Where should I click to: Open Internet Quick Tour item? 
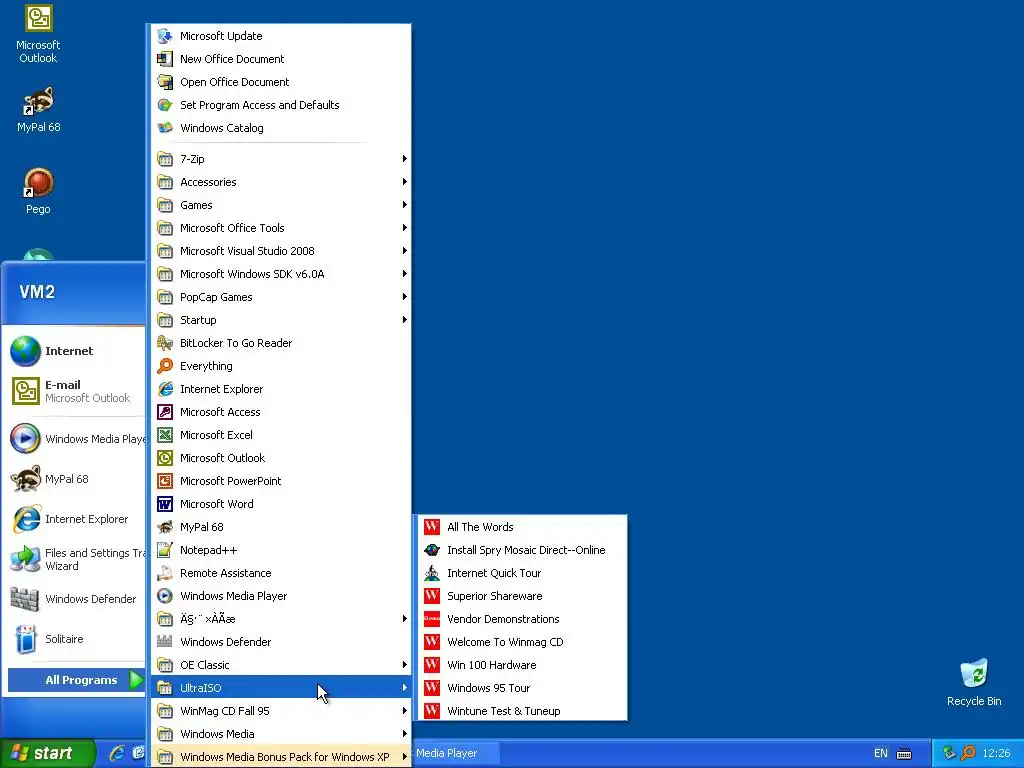click(x=521, y=573)
